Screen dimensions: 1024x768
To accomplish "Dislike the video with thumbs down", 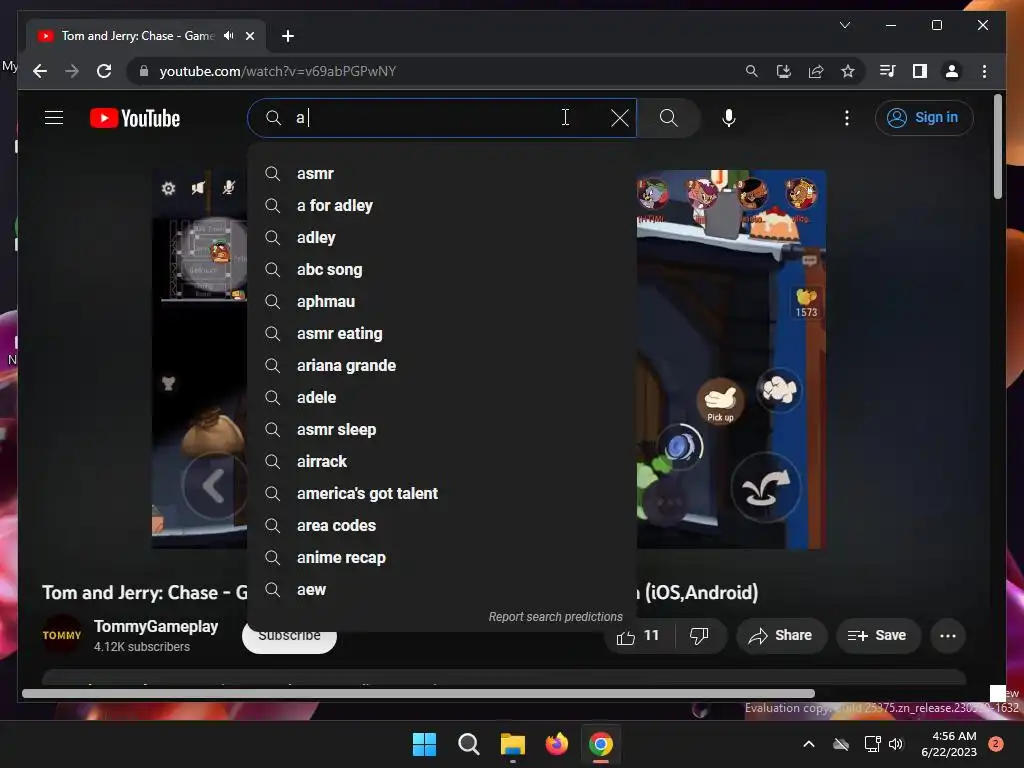I will click(699, 636).
